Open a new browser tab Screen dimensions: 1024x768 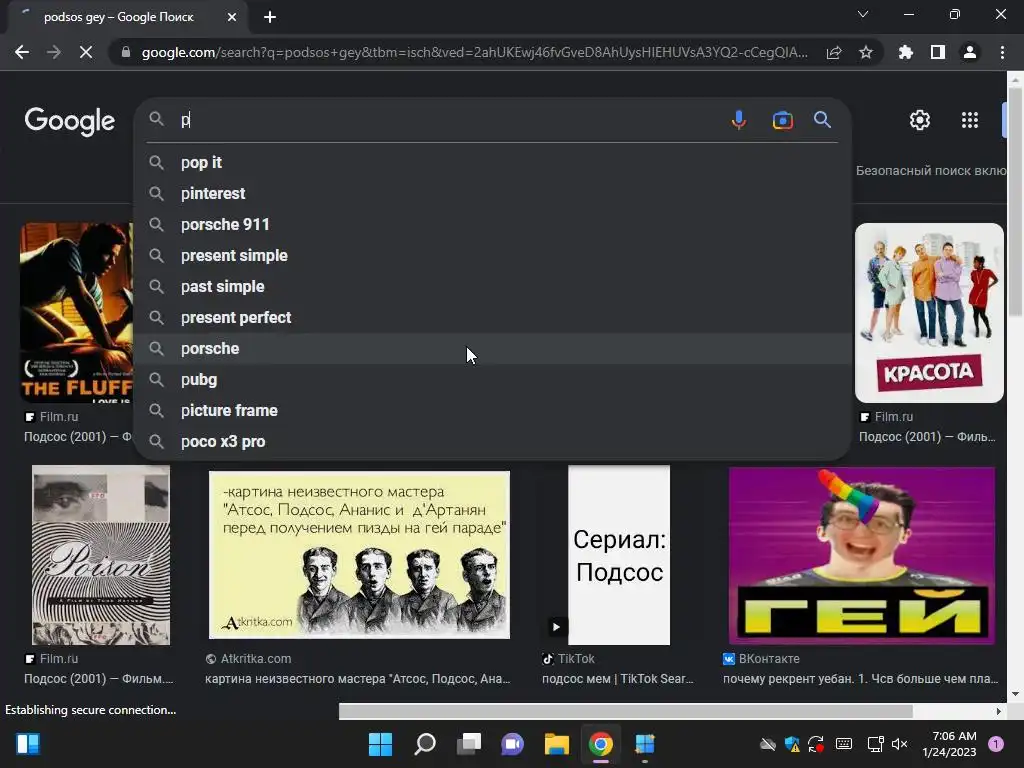pyautogui.click(x=270, y=17)
